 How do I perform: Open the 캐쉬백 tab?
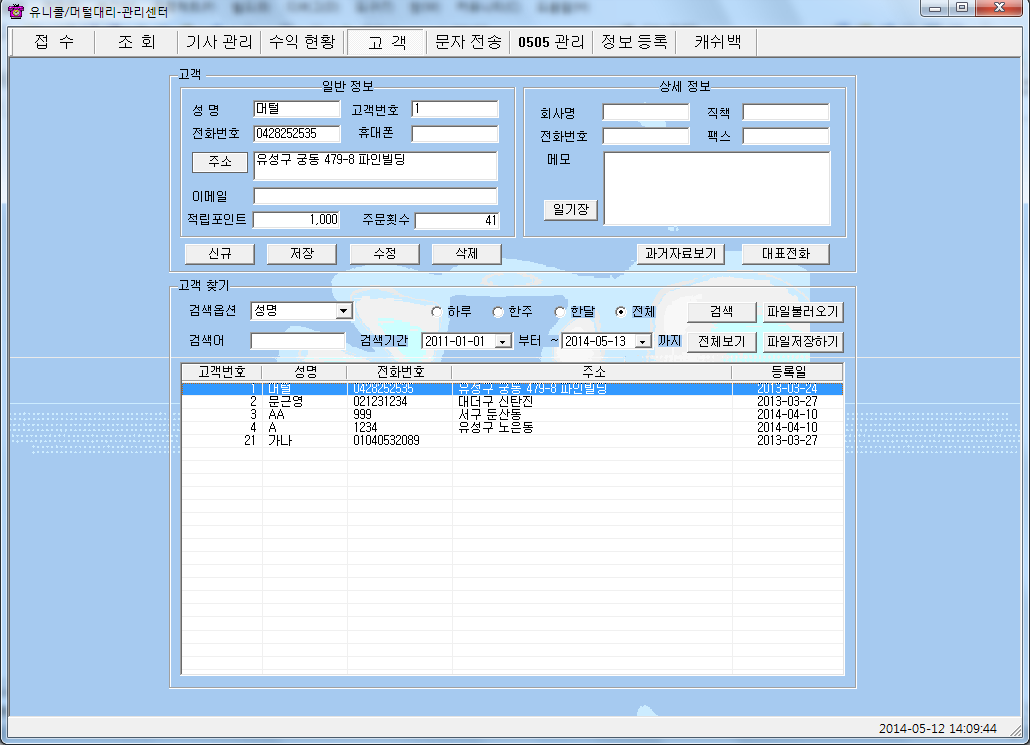[x=717, y=43]
